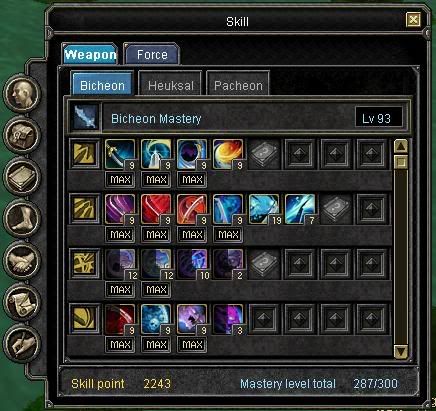Open the treasure chest inventory icon
This screenshot has width=436, height=411.
[22, 135]
